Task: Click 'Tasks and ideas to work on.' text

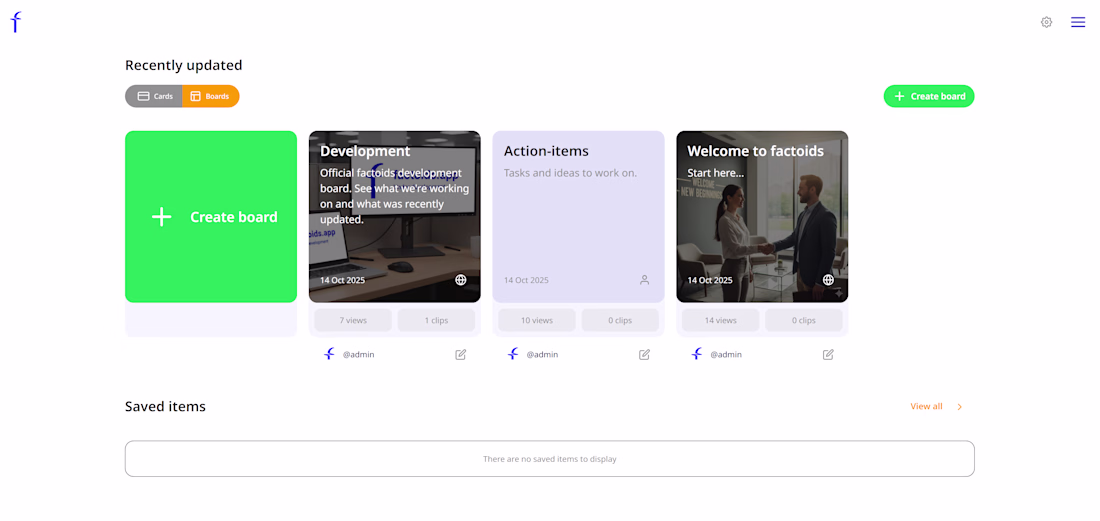Action: tap(570, 172)
